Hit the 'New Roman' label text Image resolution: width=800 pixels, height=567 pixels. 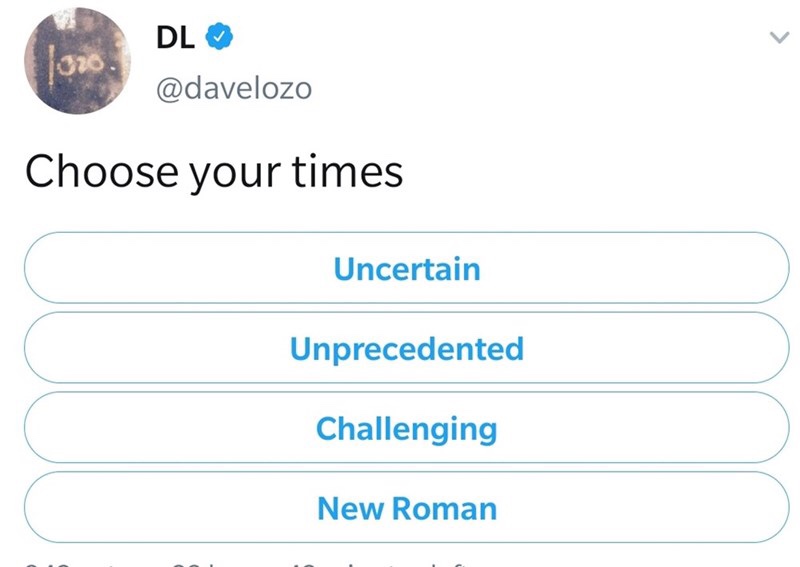(407, 509)
